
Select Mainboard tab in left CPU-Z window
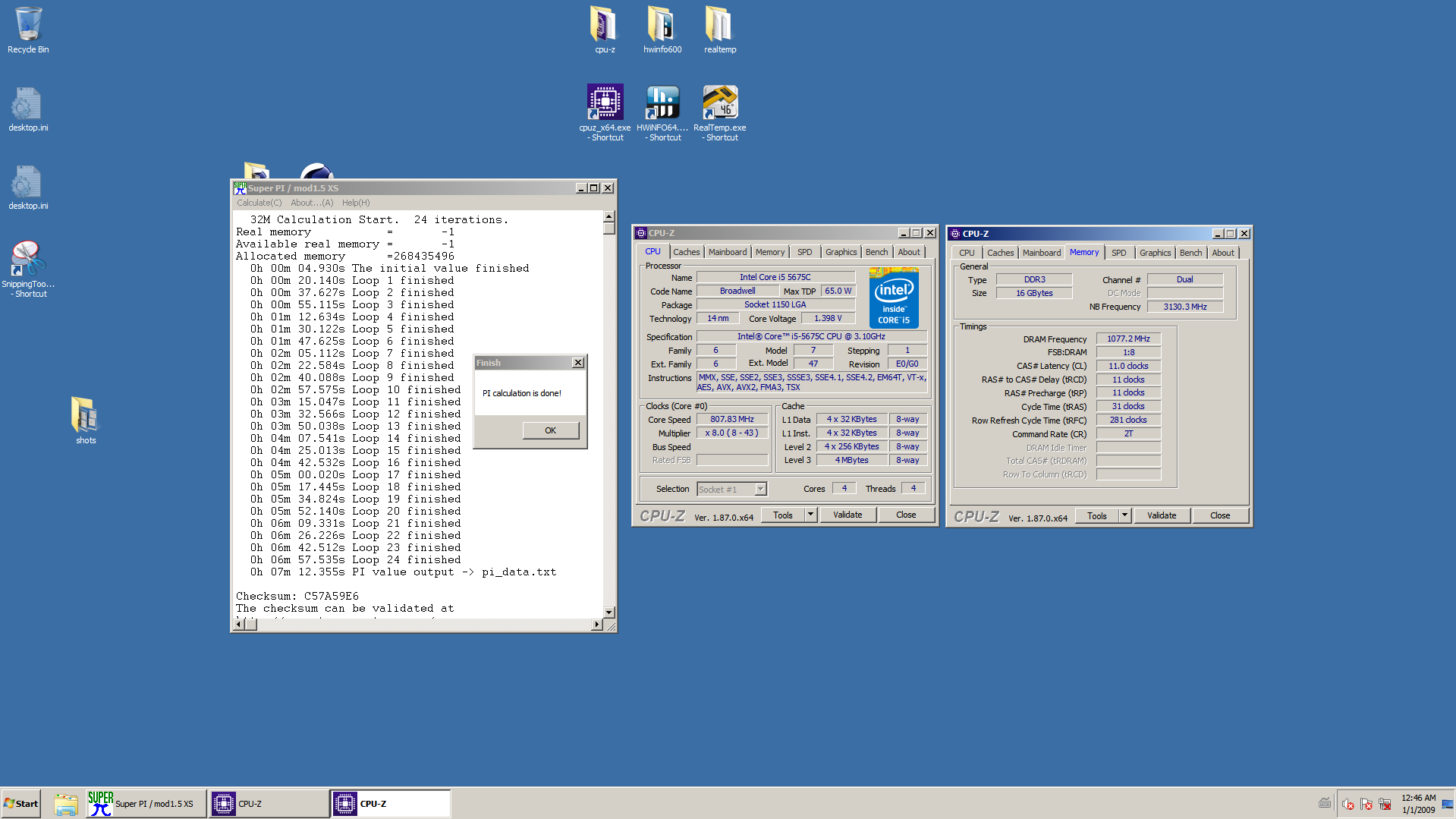tap(728, 252)
